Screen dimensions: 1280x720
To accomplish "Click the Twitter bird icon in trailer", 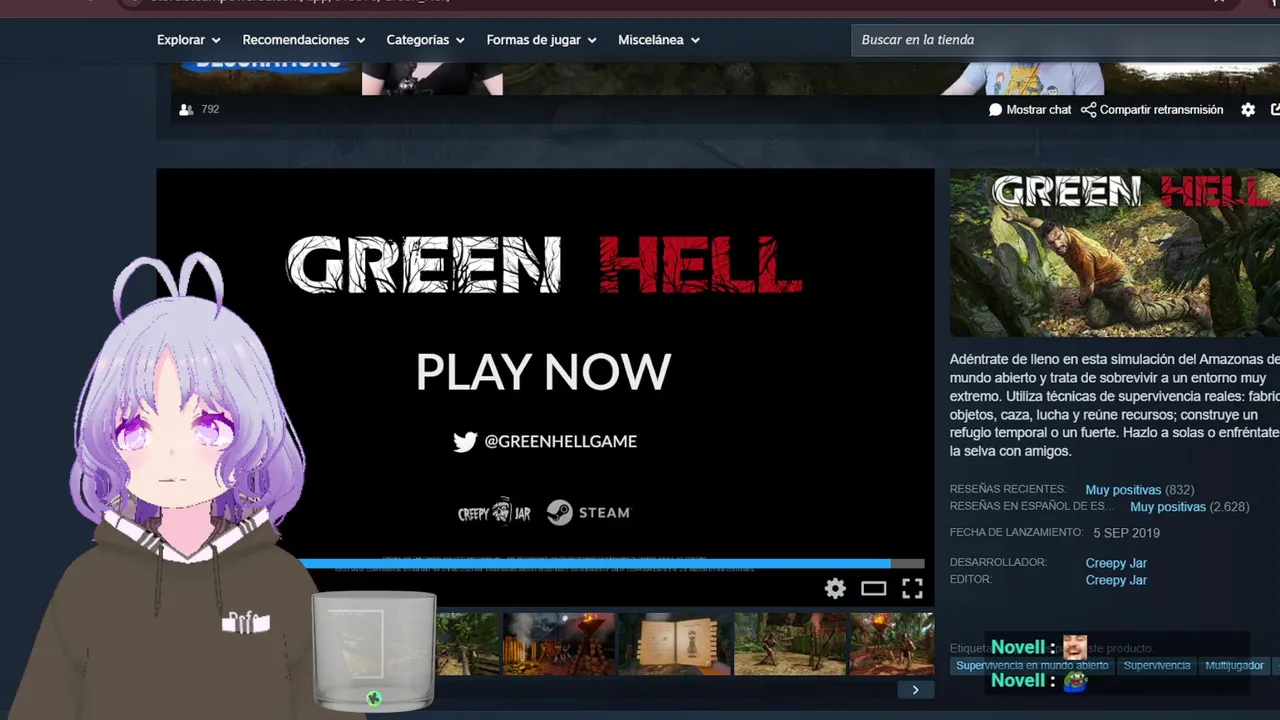I will [x=465, y=442].
